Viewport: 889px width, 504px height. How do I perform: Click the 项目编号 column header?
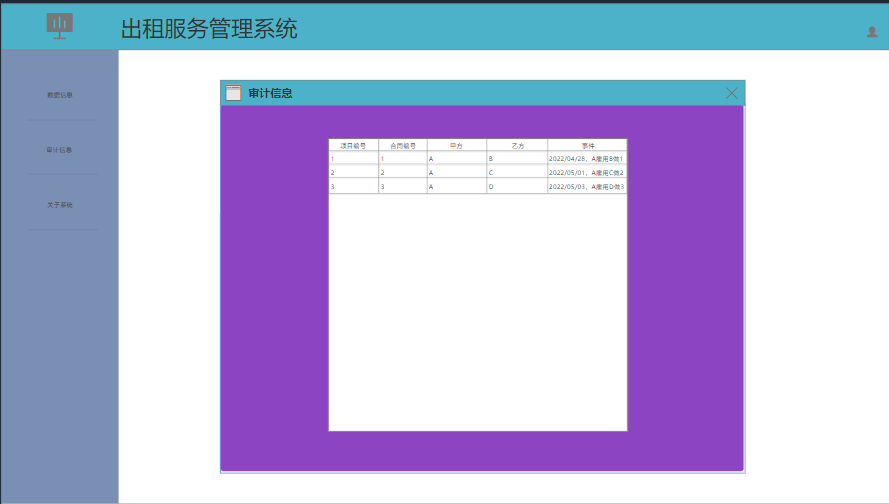(x=353, y=145)
